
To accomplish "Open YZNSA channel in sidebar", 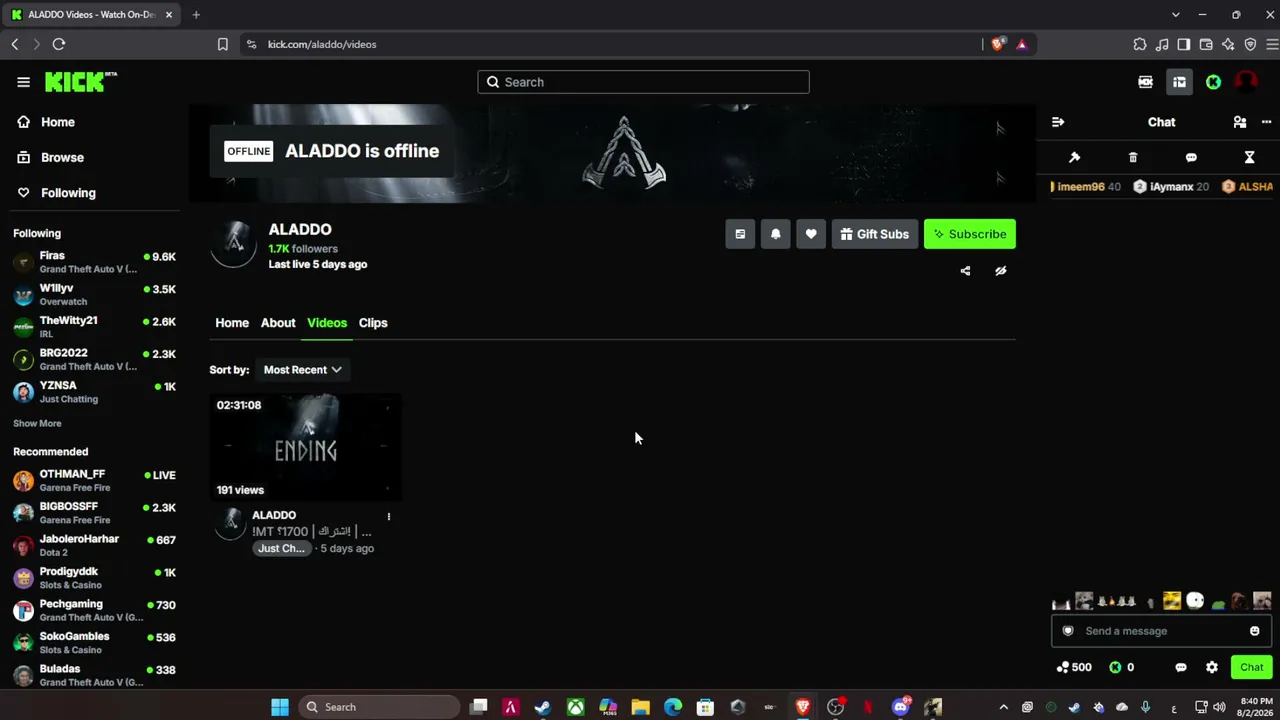I will [x=95, y=392].
